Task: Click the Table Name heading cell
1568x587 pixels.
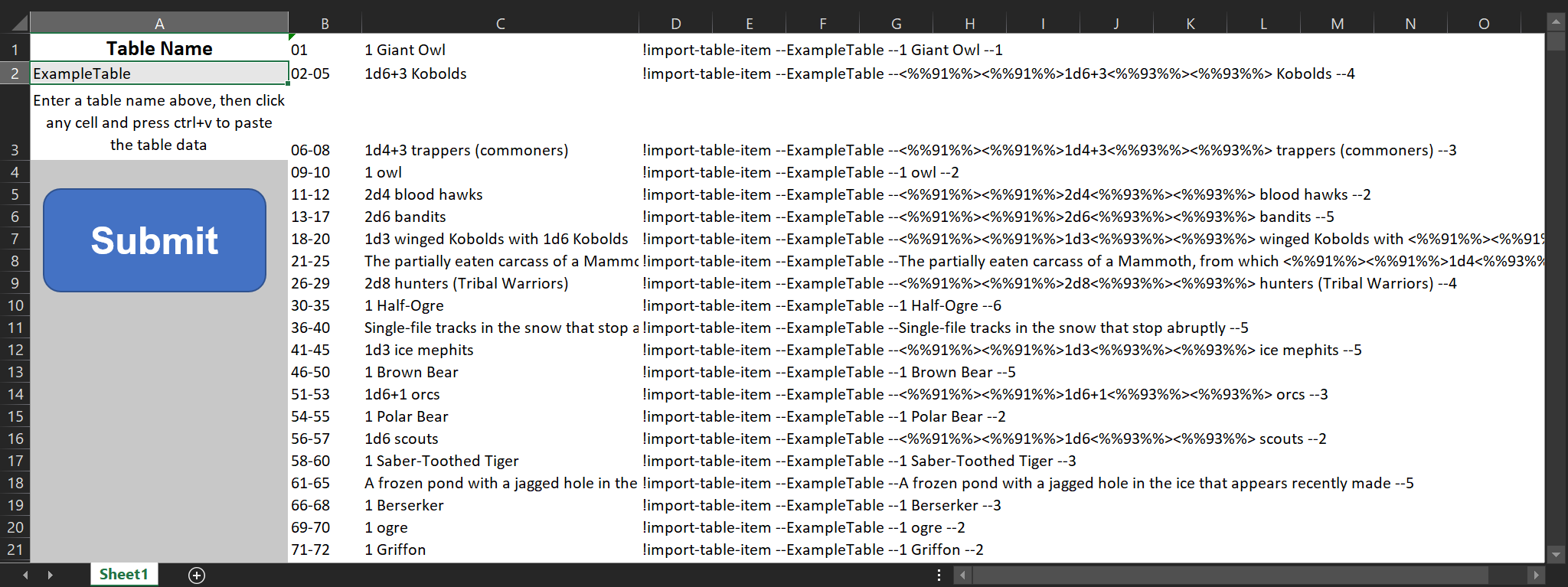Action: 159,49
